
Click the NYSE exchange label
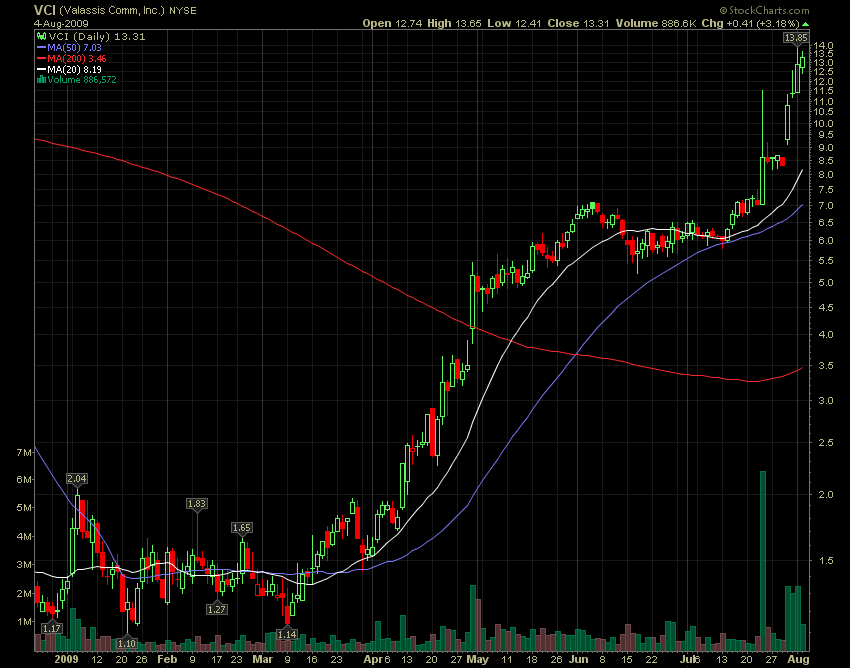pos(183,11)
